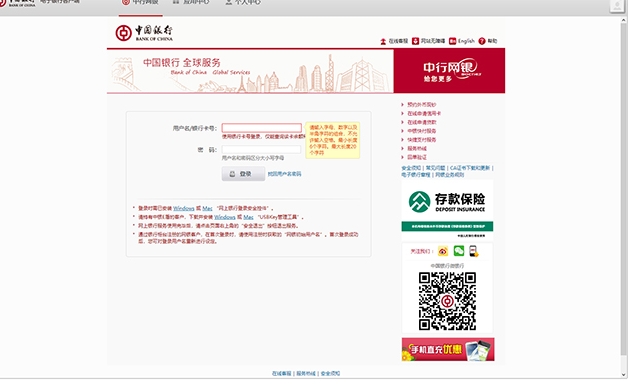Switch to the 应用中心 tab
Viewport: 628px width, 385px height.
tap(191, 2)
